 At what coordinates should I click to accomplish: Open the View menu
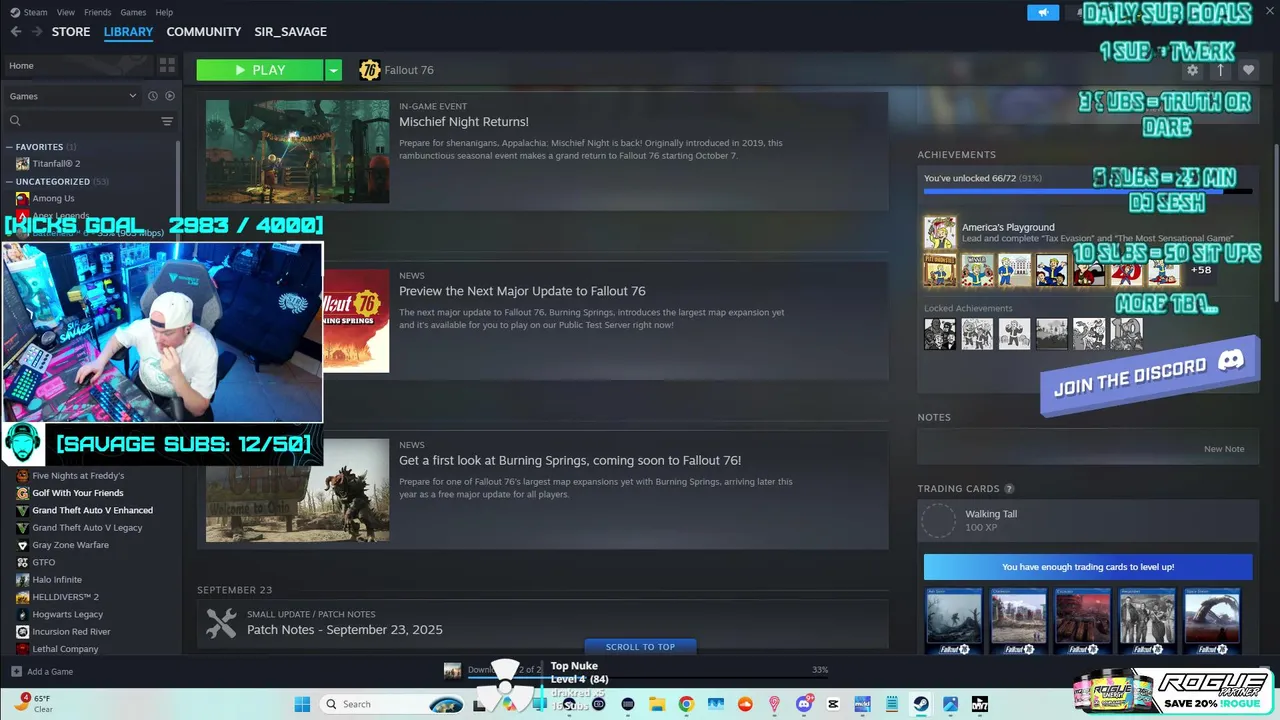coord(66,12)
